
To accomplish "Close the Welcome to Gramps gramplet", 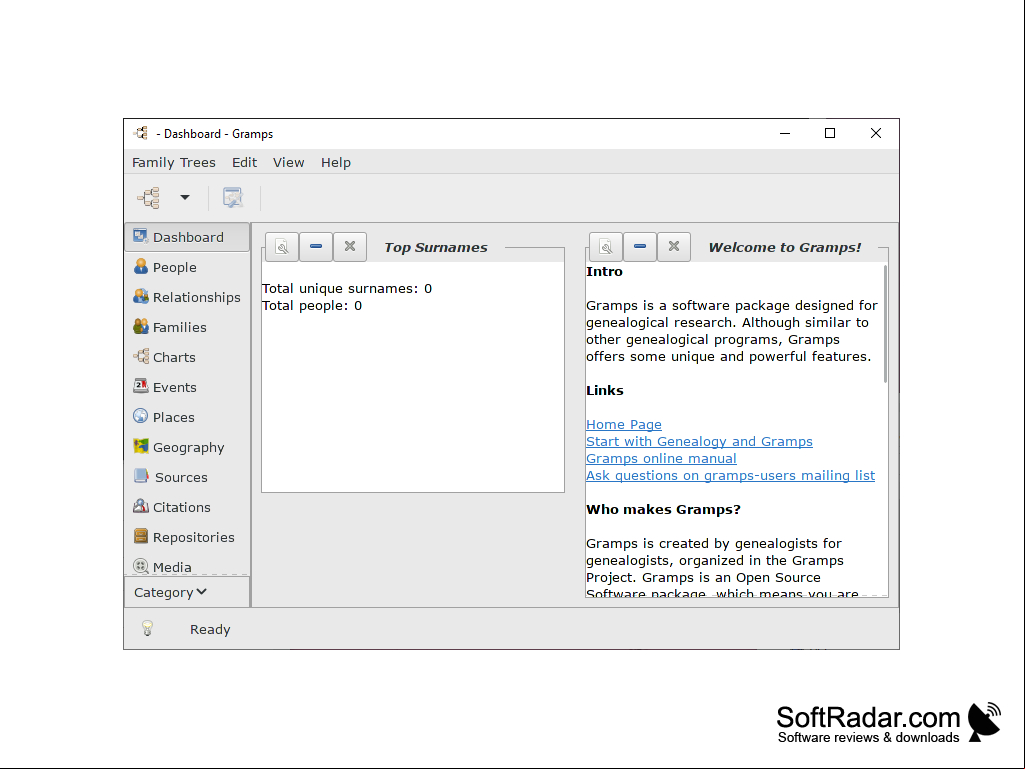I will point(674,247).
